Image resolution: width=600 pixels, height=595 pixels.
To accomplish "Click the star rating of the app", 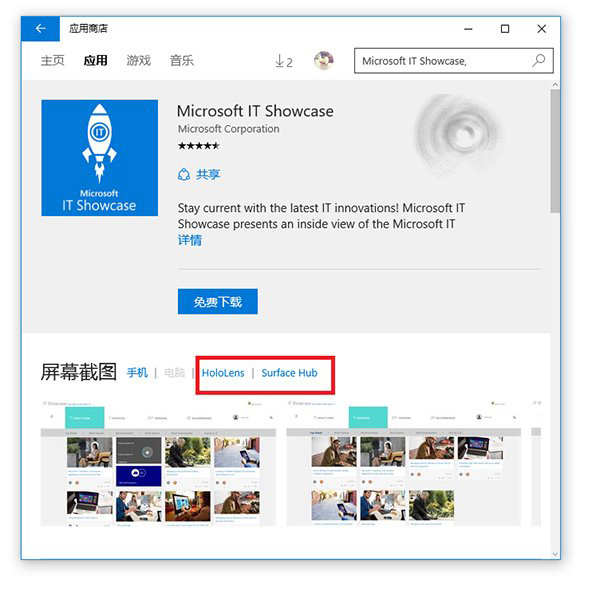I will coord(199,146).
